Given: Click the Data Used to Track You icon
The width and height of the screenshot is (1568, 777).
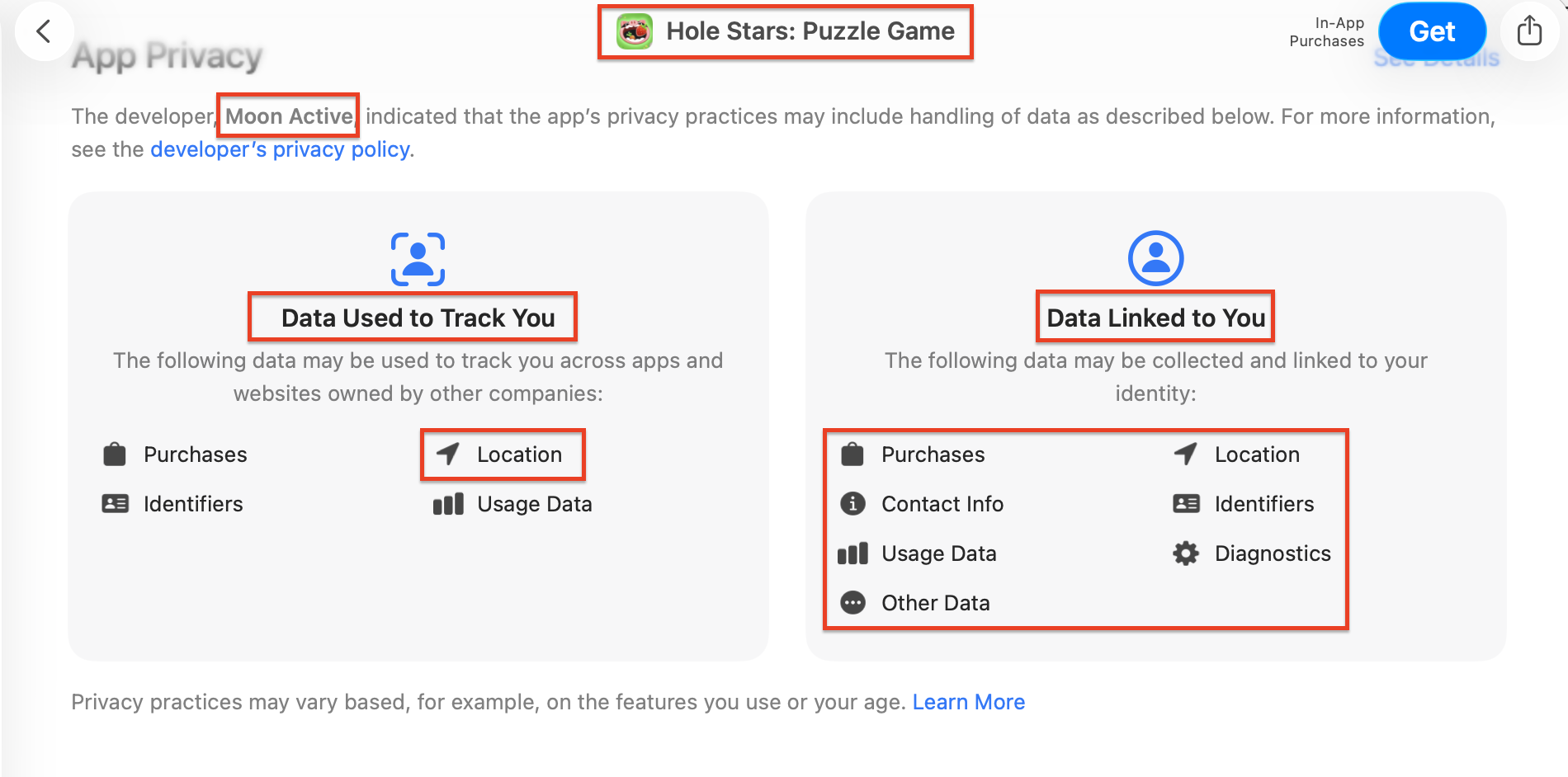Looking at the screenshot, I should point(418,259).
